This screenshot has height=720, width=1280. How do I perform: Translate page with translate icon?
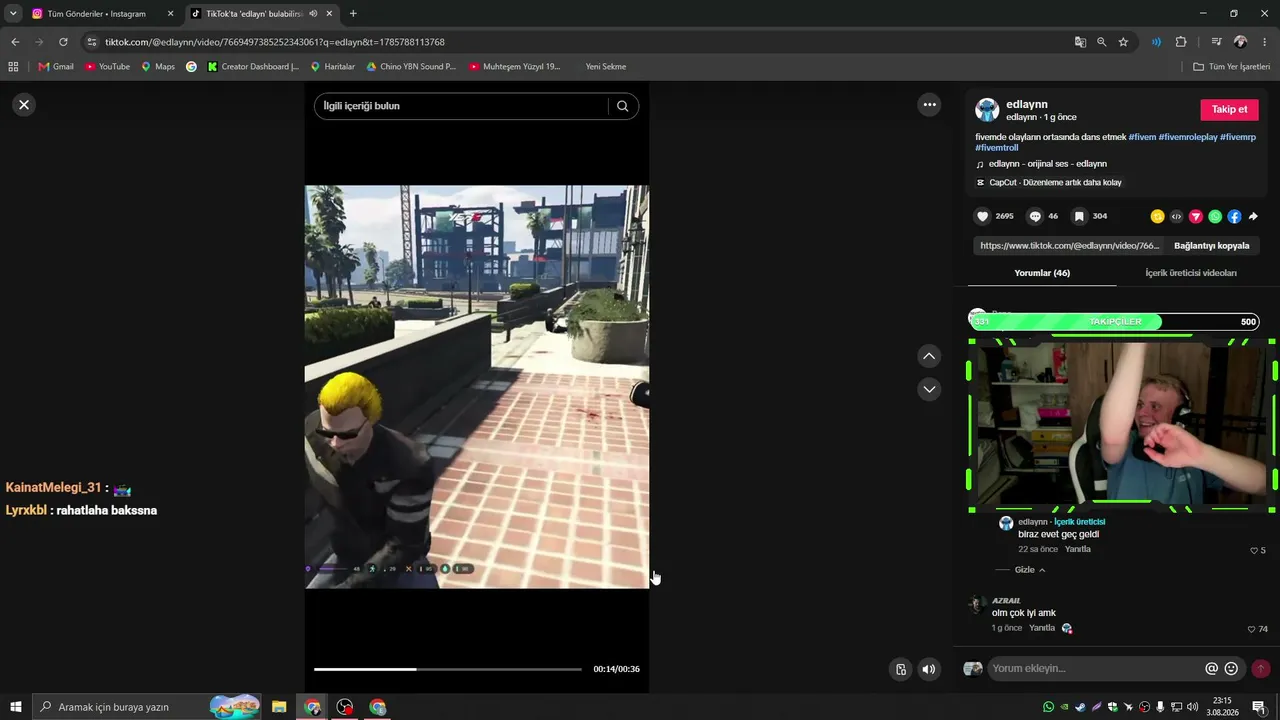[x=1080, y=42]
